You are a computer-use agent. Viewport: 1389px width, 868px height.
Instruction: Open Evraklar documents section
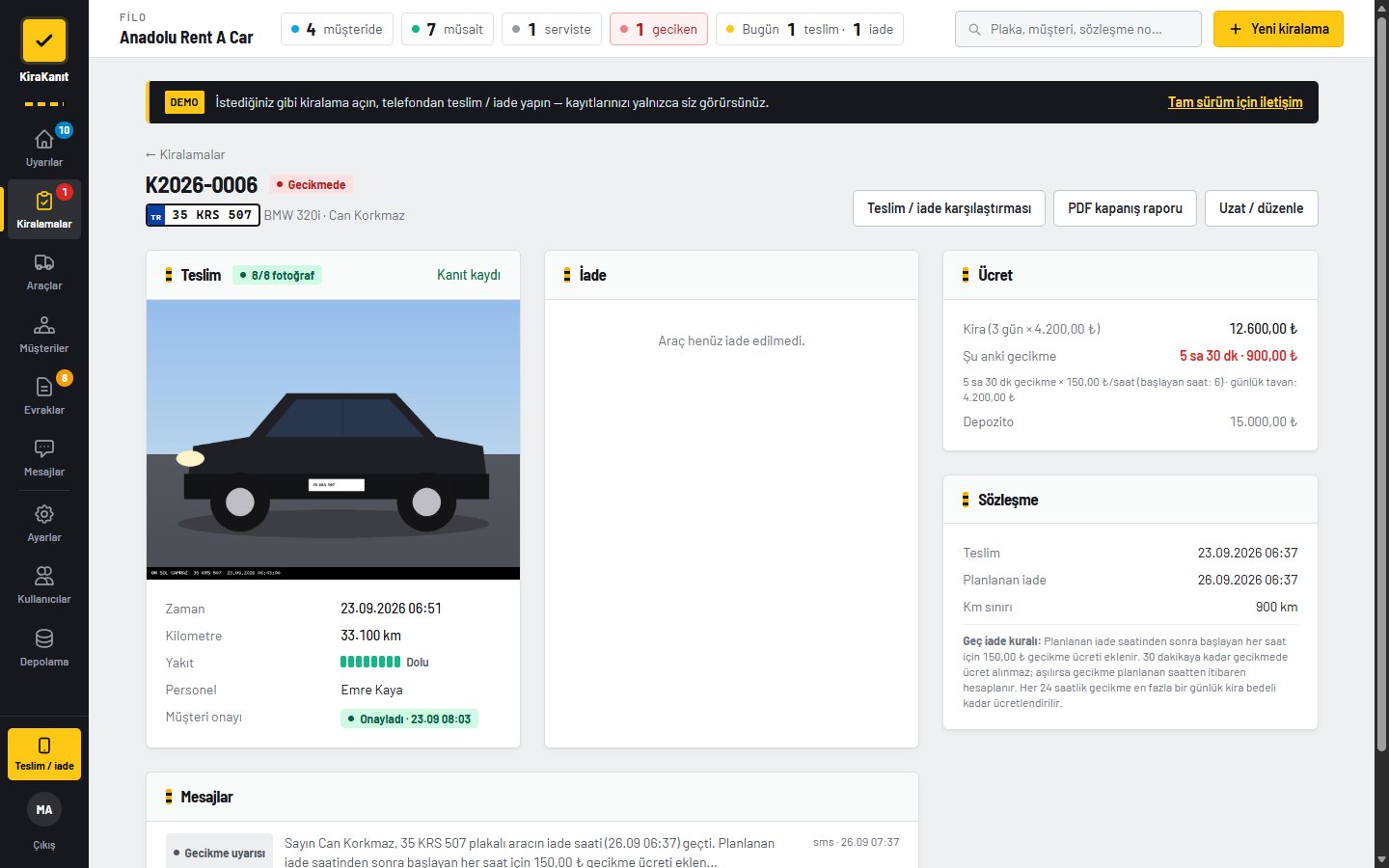(44, 395)
